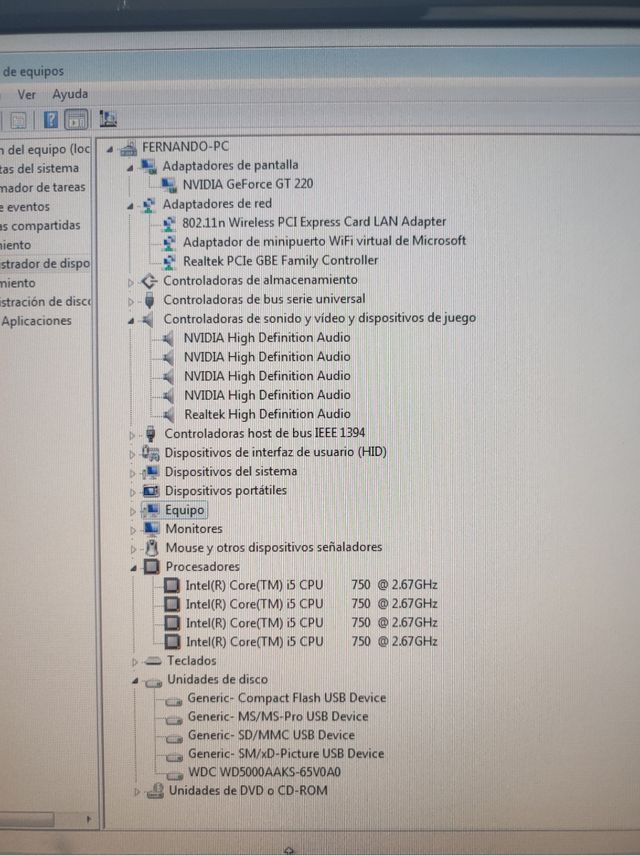The height and width of the screenshot is (855, 640).
Task: Click the keyboard icon for Teclados
Action: tap(153, 661)
